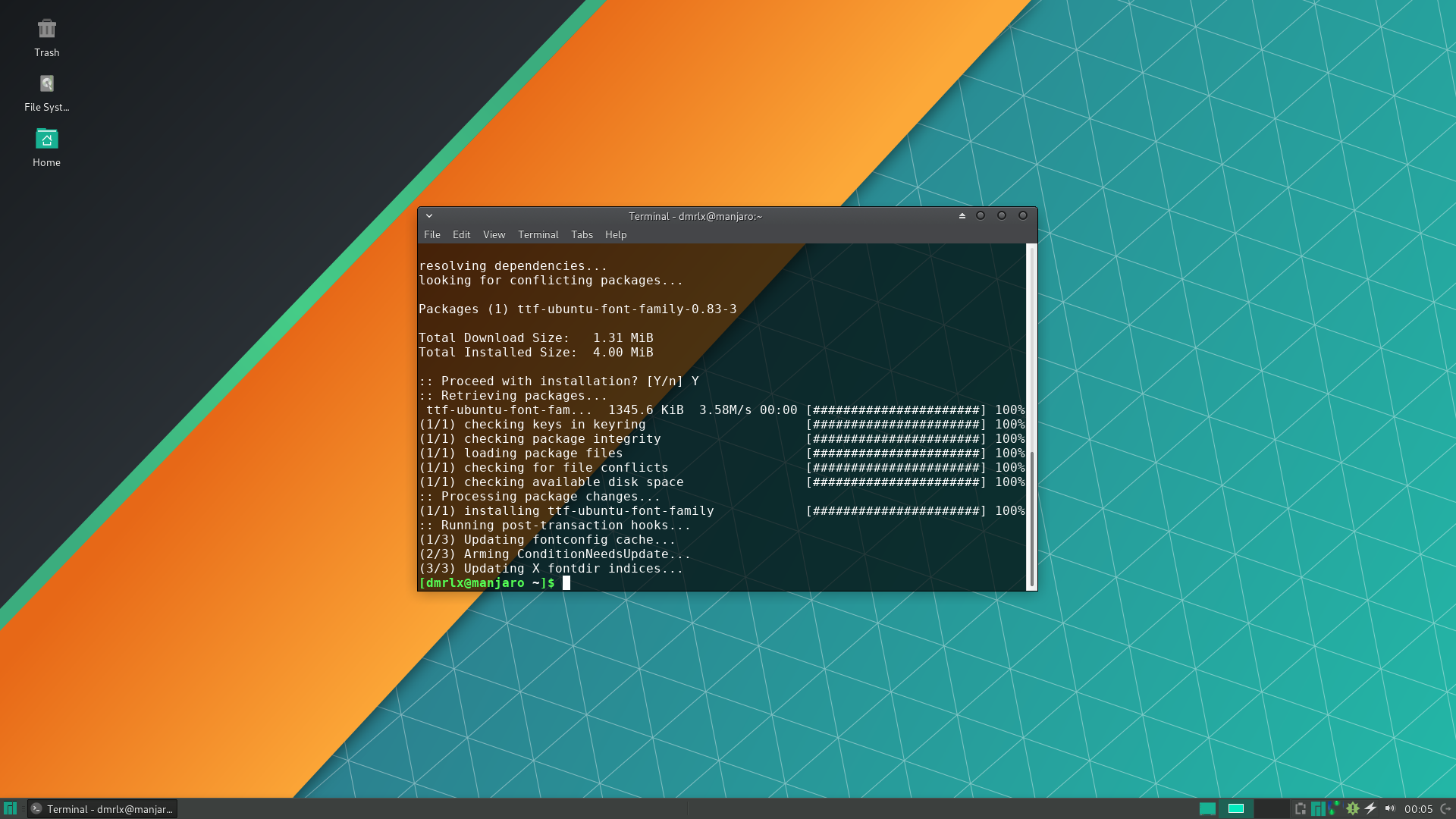Screen dimensions: 1456x819
Task: Click 'Updating X fontdir indices...' line
Action: tap(551, 569)
